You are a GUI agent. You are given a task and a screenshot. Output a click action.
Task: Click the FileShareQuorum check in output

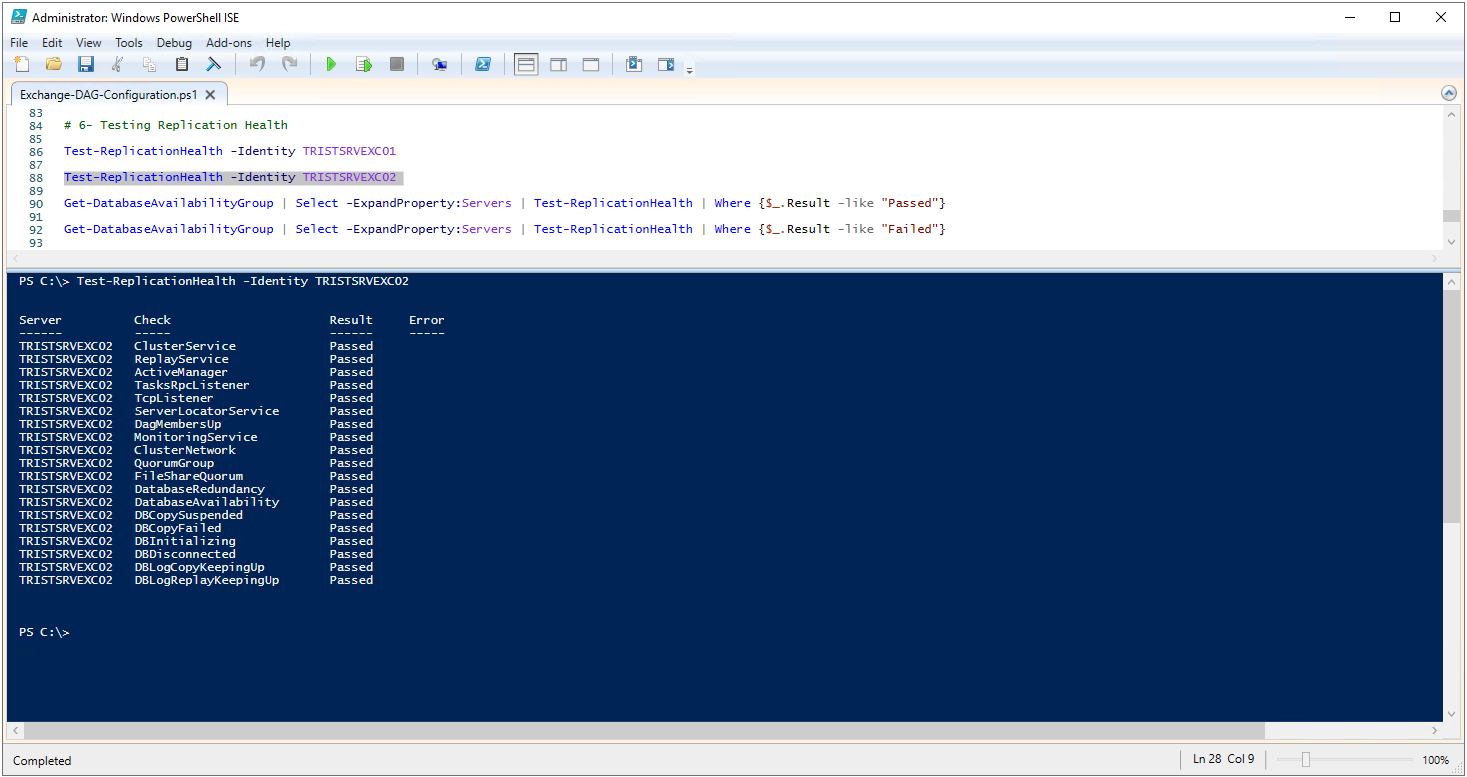click(189, 476)
